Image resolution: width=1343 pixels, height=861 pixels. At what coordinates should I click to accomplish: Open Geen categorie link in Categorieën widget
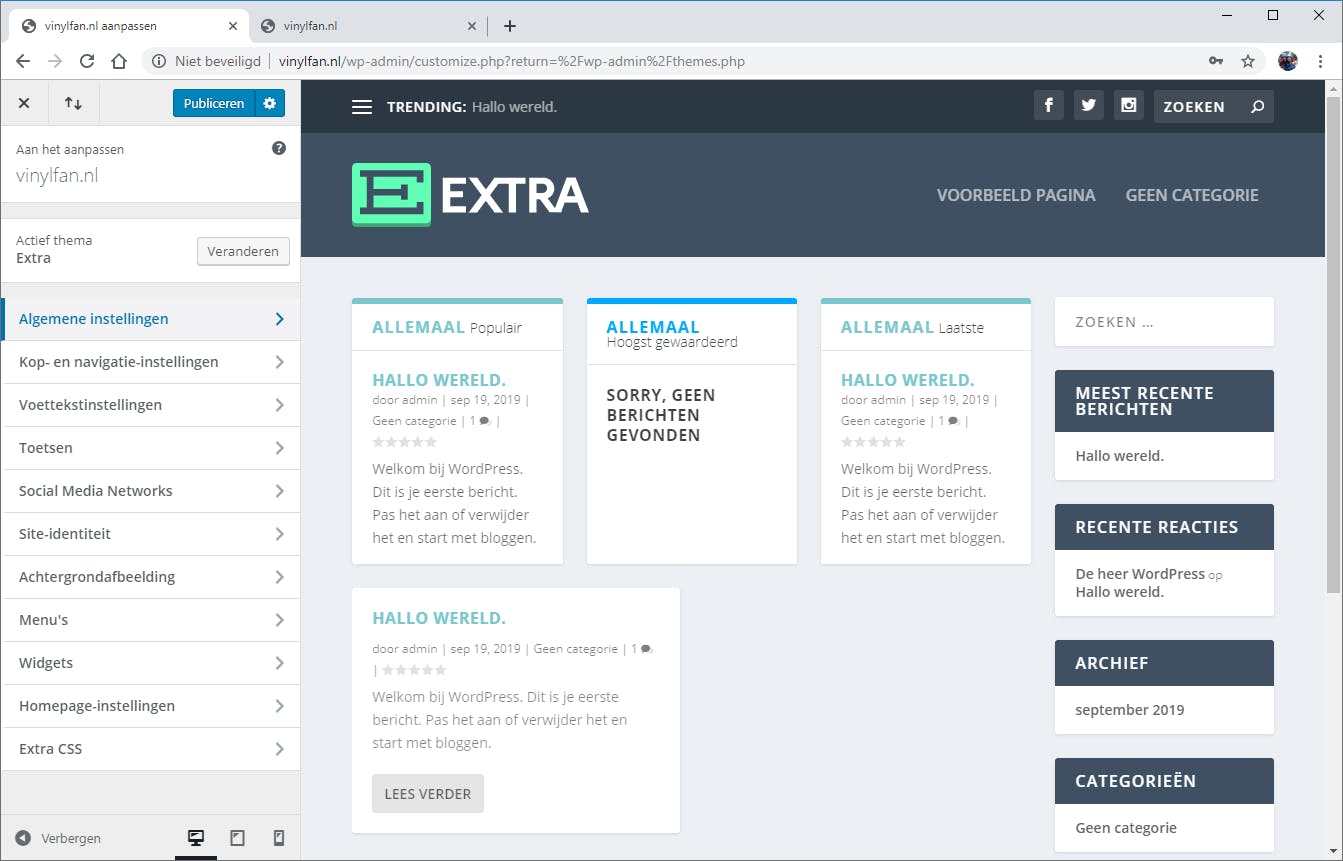click(x=1126, y=828)
